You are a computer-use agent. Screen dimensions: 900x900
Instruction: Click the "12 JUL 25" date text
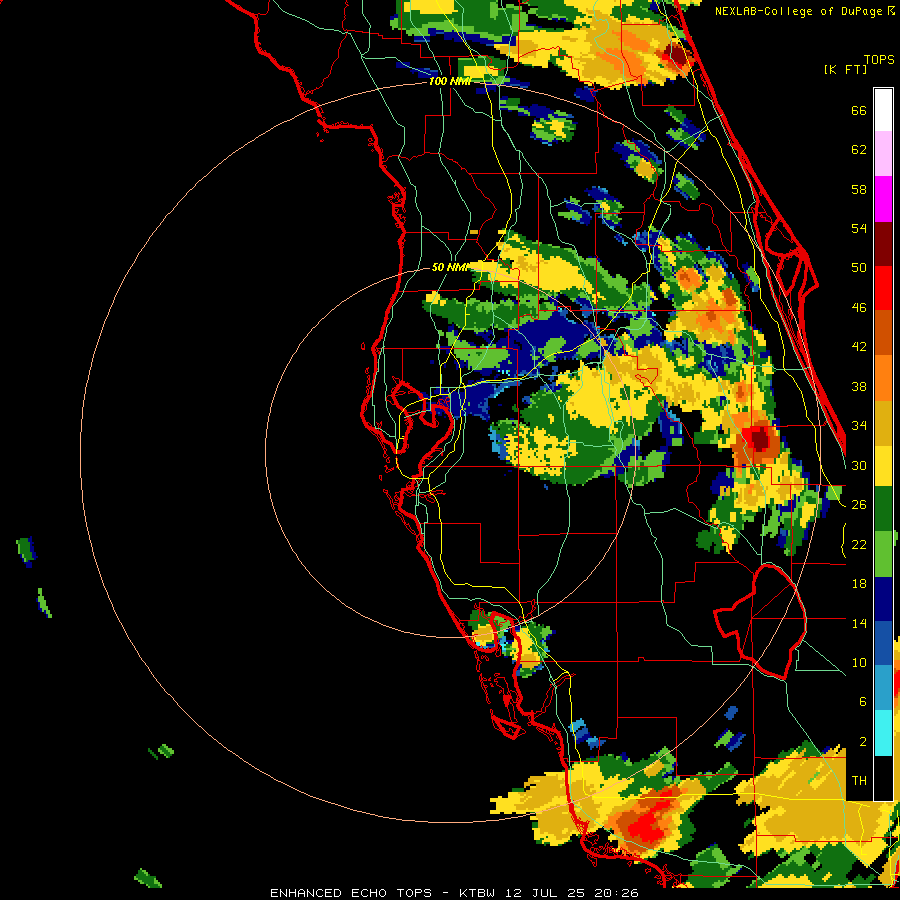(546, 893)
